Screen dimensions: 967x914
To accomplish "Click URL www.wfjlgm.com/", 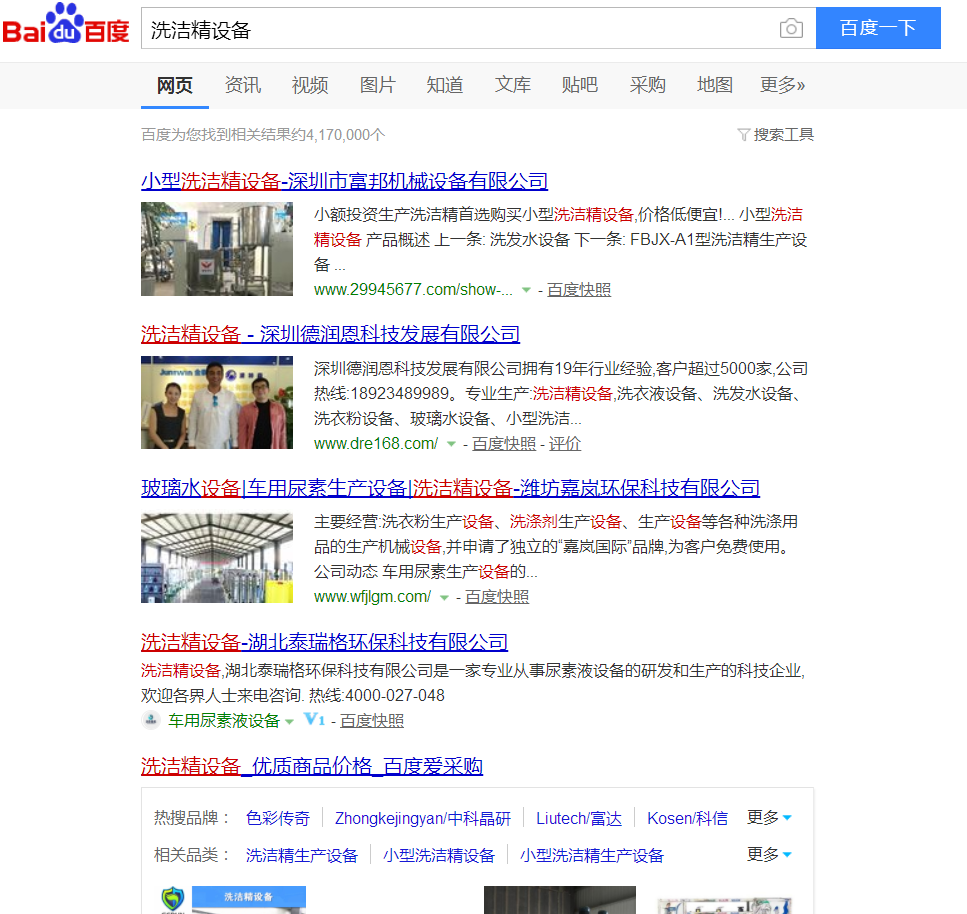I will [372, 597].
